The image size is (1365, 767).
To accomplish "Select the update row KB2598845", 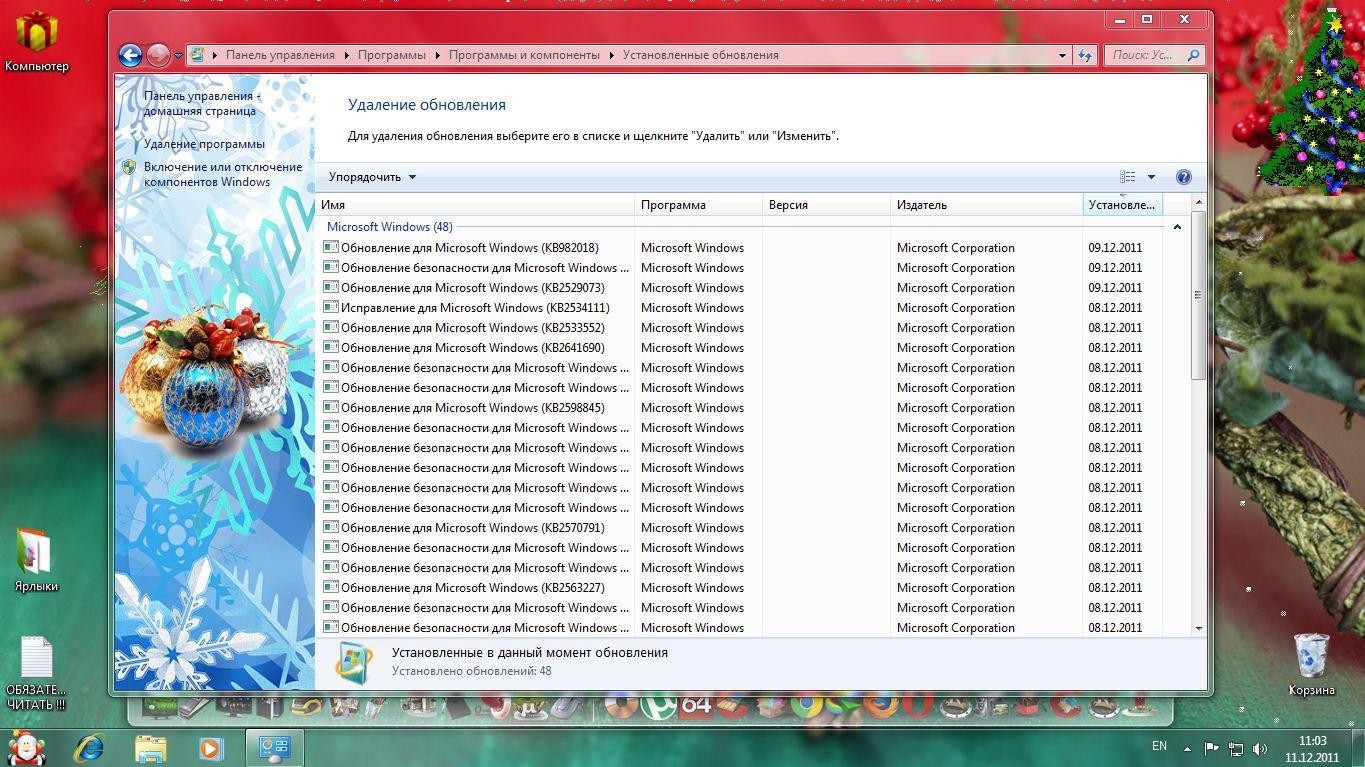I will [742, 407].
